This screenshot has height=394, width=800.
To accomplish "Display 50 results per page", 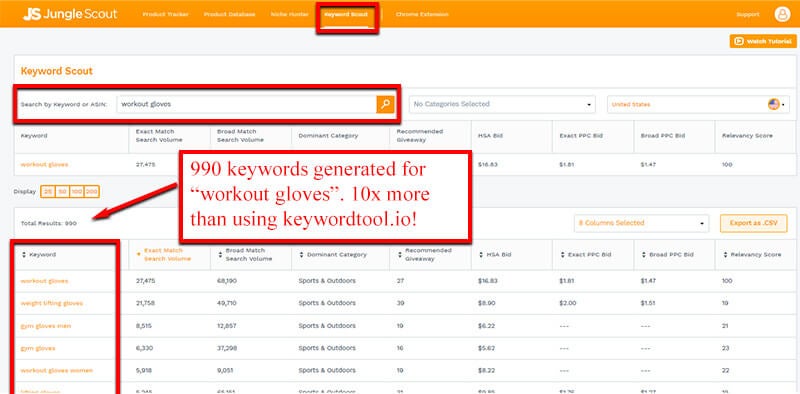I will click(62, 192).
